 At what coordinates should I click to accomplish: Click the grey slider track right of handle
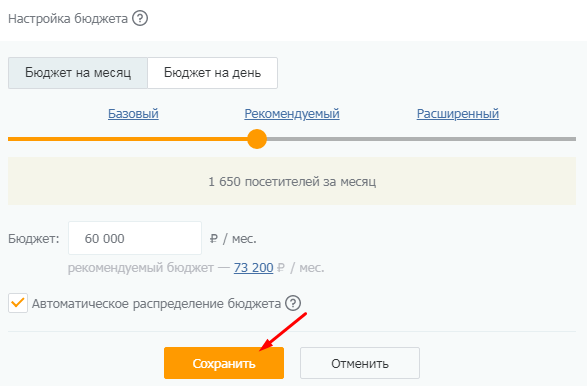click(421, 139)
